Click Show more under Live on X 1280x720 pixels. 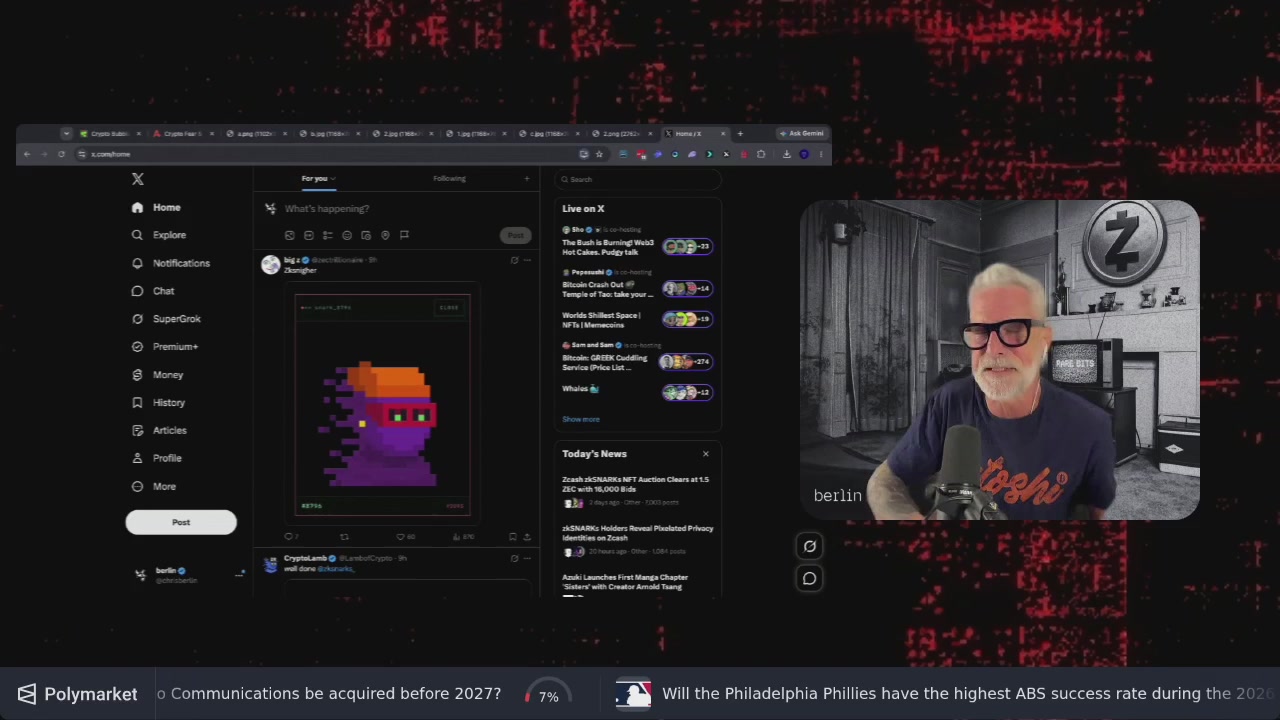581,419
